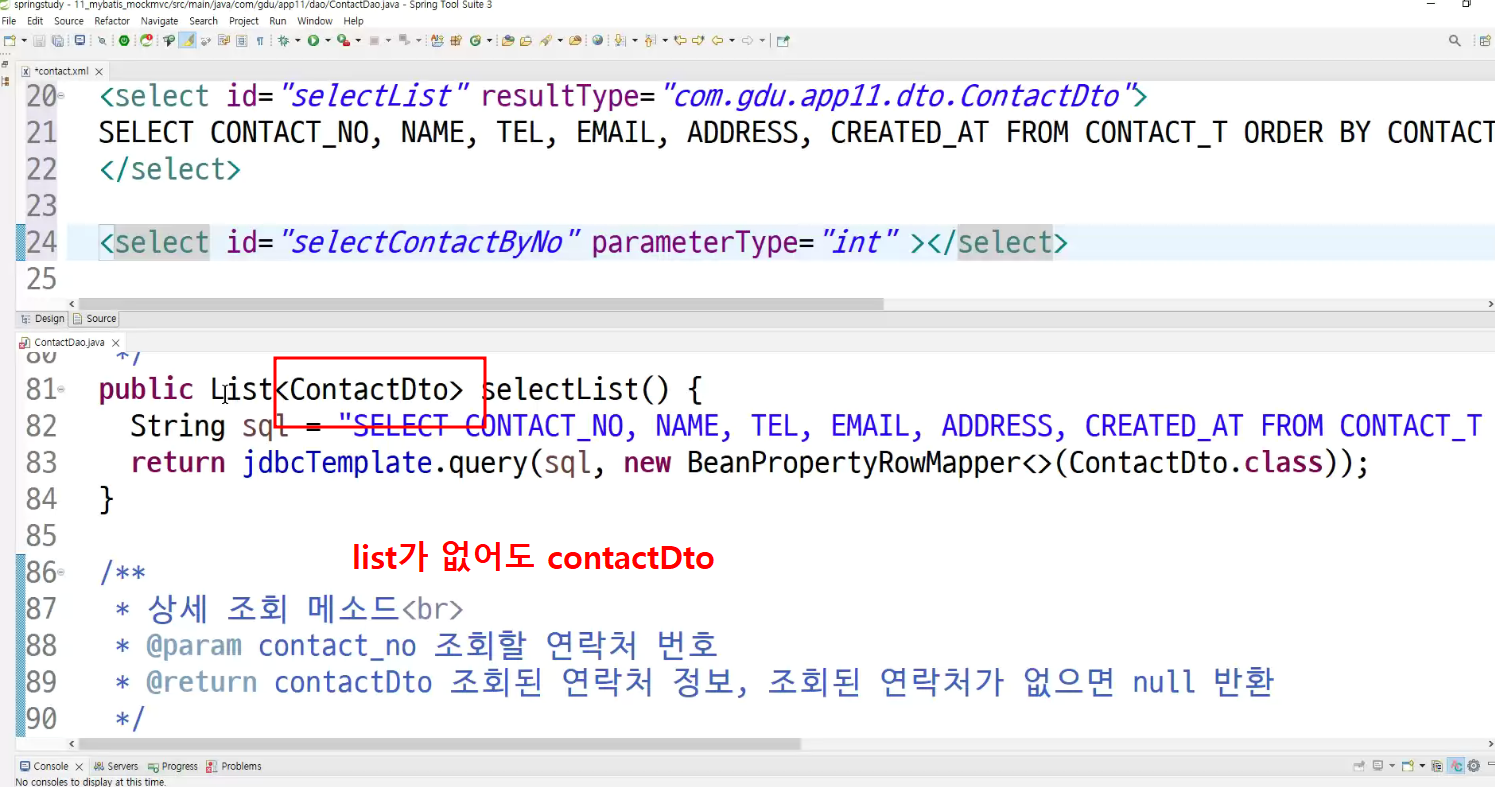This screenshot has height=787, width=1495.
Task: Click the @param annotation on line 88
Action: (194, 646)
